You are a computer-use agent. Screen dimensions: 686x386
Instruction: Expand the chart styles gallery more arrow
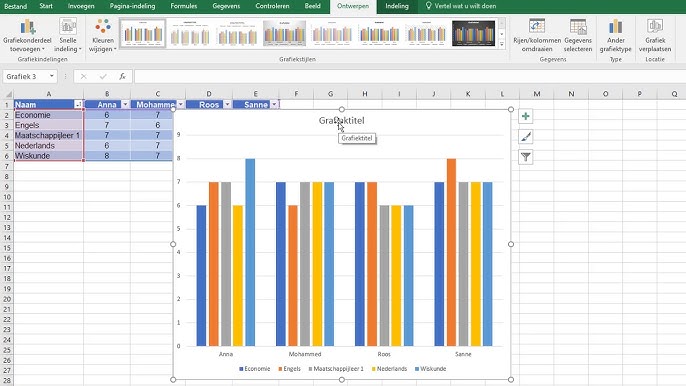point(502,44)
